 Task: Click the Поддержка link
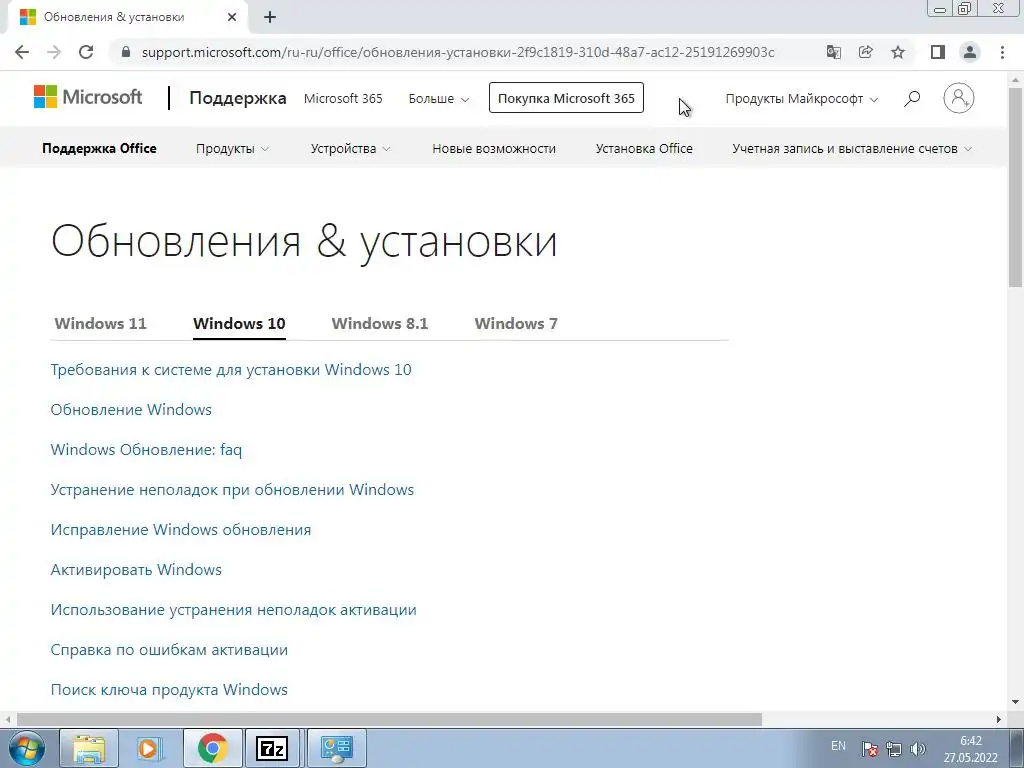(238, 98)
